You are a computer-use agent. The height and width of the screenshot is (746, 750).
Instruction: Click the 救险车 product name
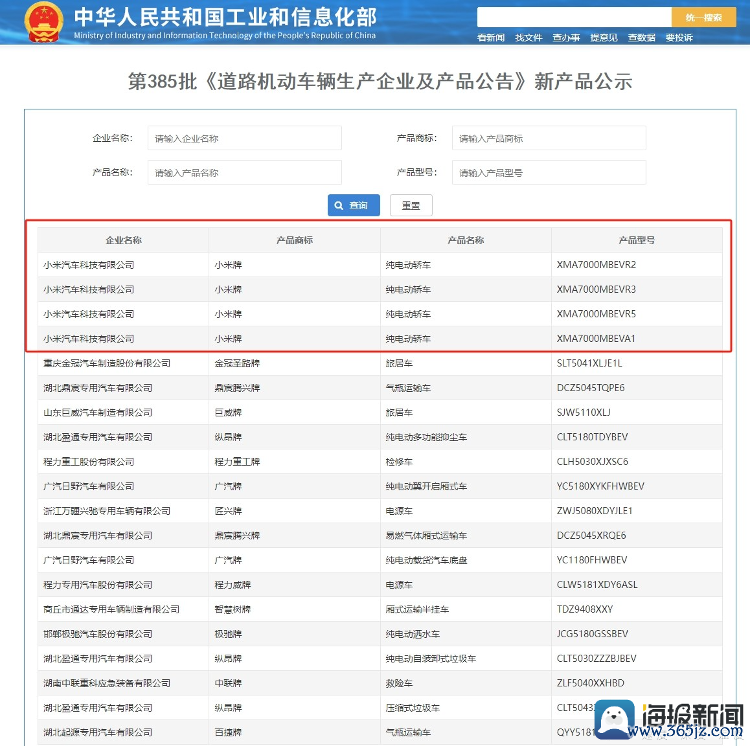[x=399, y=683]
